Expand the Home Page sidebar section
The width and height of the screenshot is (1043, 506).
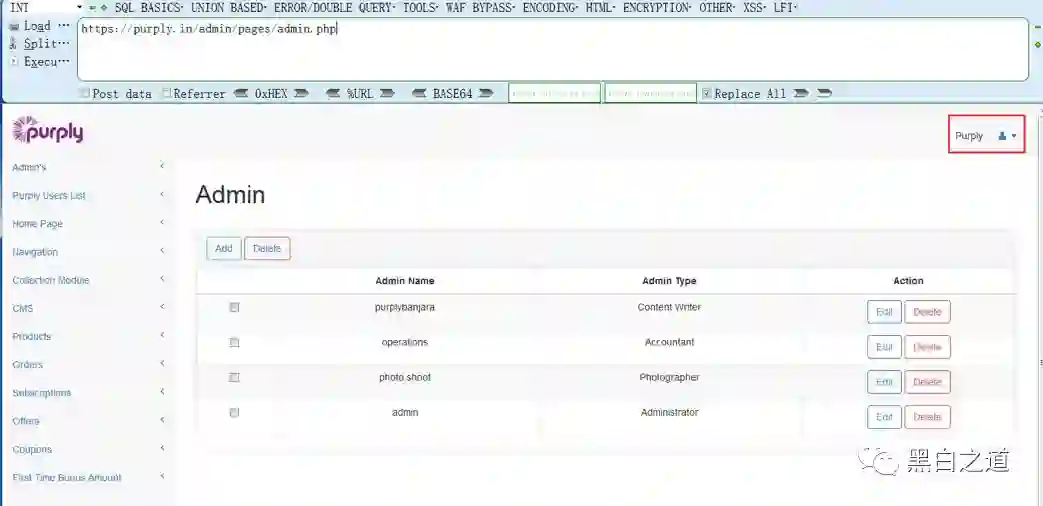(x=88, y=223)
